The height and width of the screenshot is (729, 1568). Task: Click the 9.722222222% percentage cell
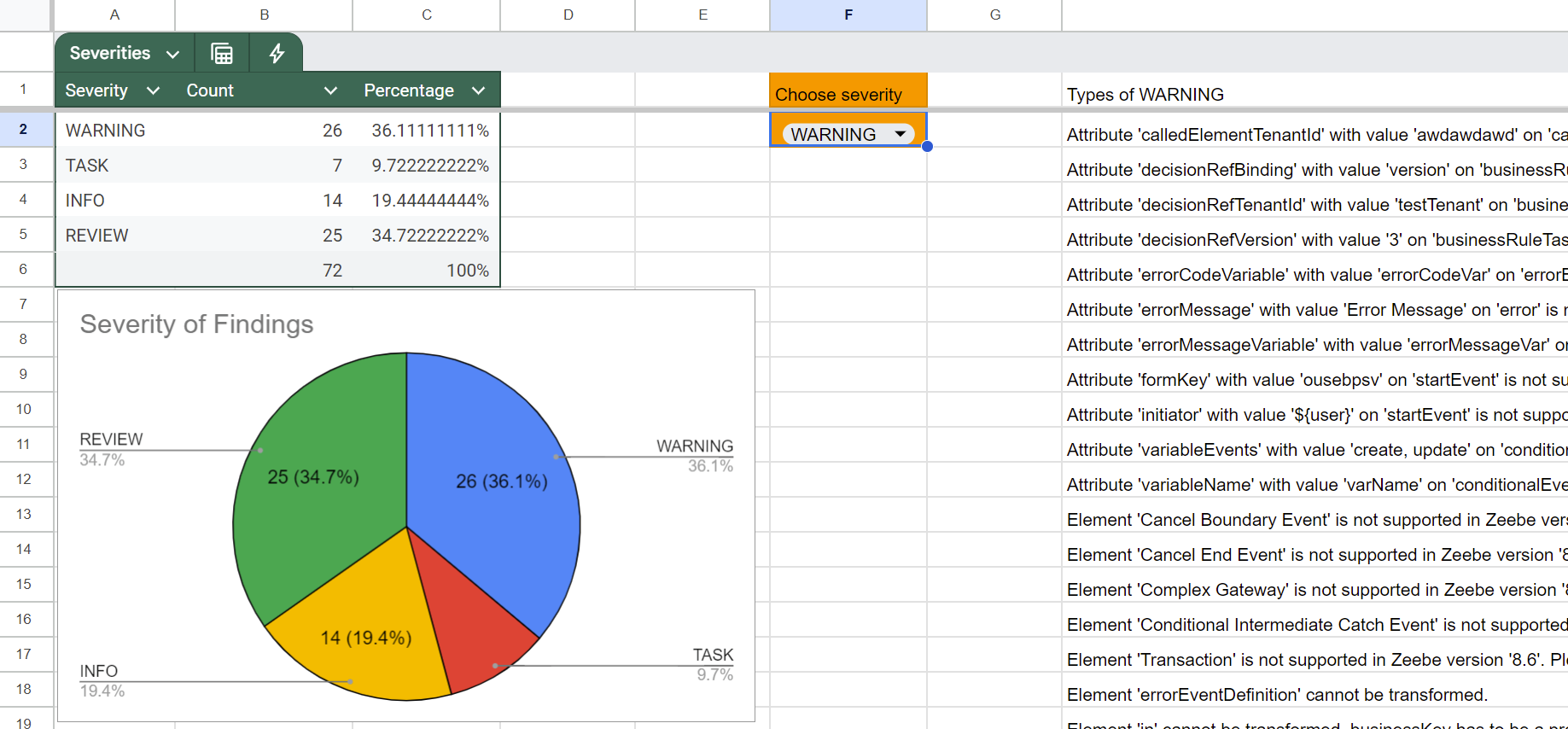[426, 165]
